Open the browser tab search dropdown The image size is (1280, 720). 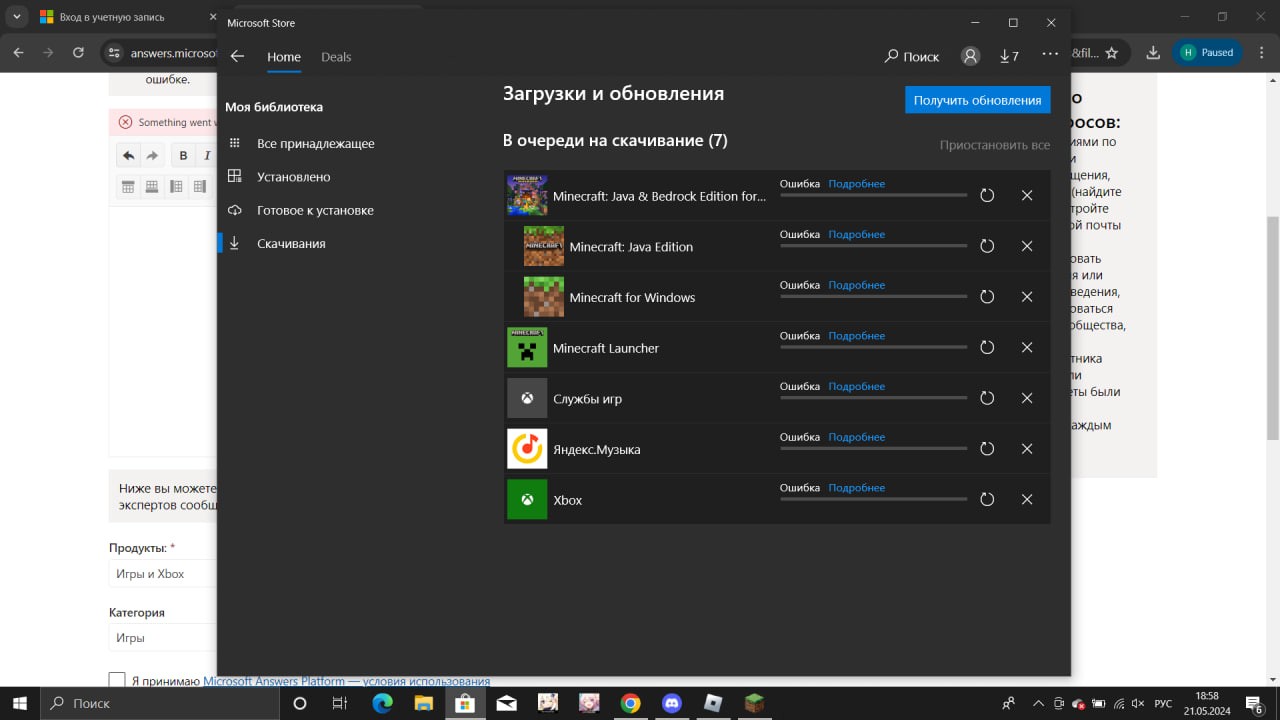17,17
